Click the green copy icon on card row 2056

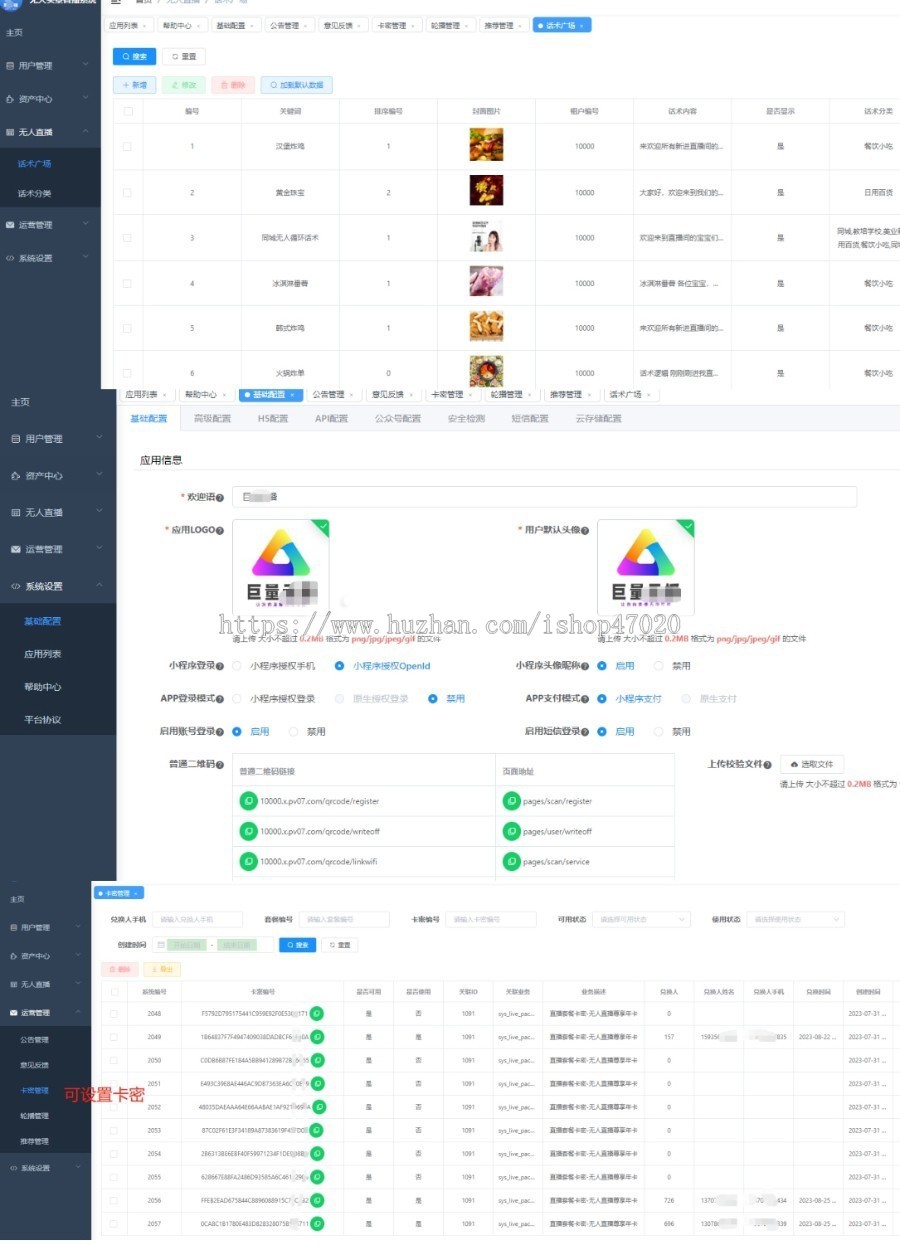click(x=317, y=1199)
